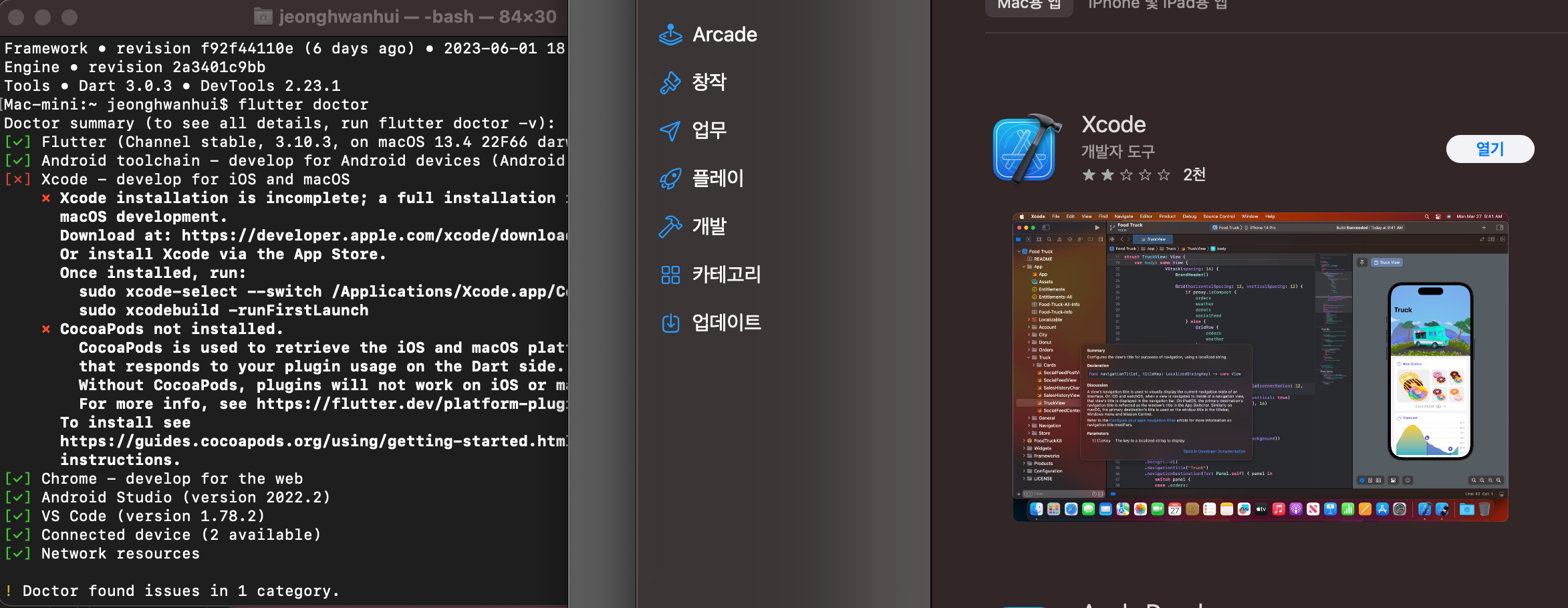This screenshot has width=1568, height=608.
Task: Click 'Engine • revision 2a3401c9bb' line
Action: pos(135,67)
